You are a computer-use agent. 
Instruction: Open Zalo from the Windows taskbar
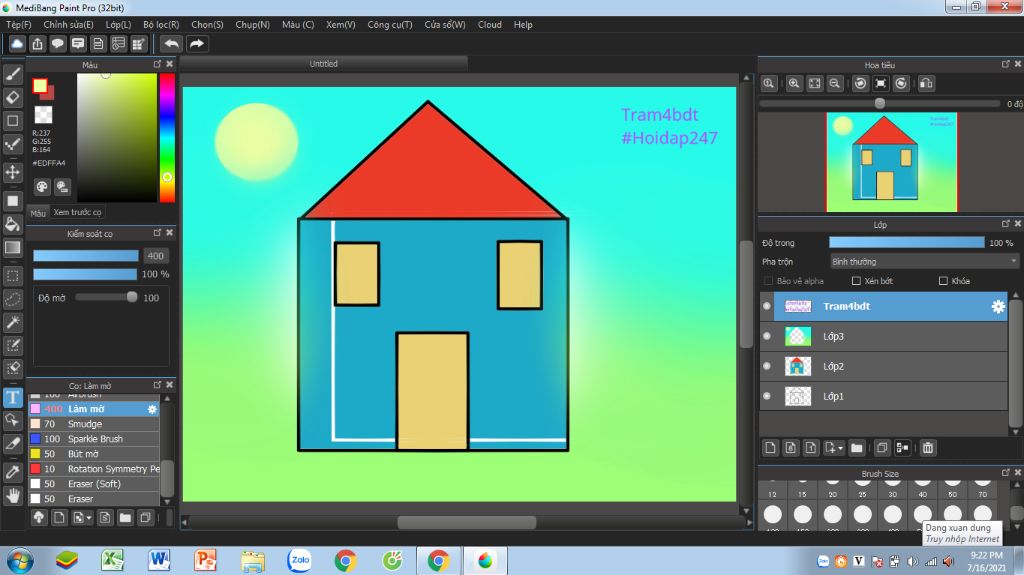coord(299,560)
